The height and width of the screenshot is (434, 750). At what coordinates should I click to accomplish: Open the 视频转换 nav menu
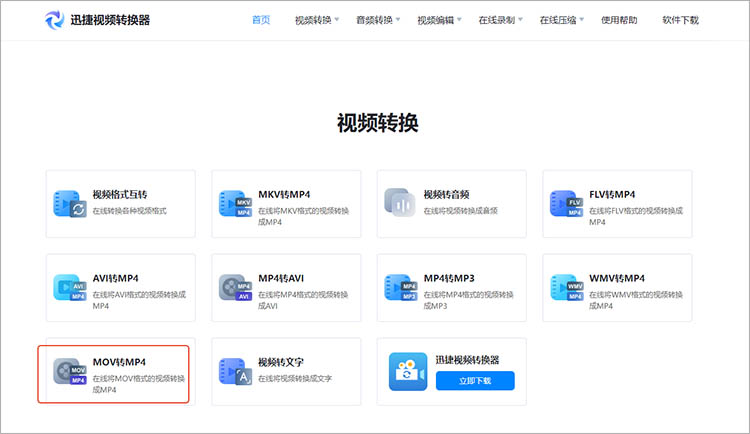[x=313, y=20]
